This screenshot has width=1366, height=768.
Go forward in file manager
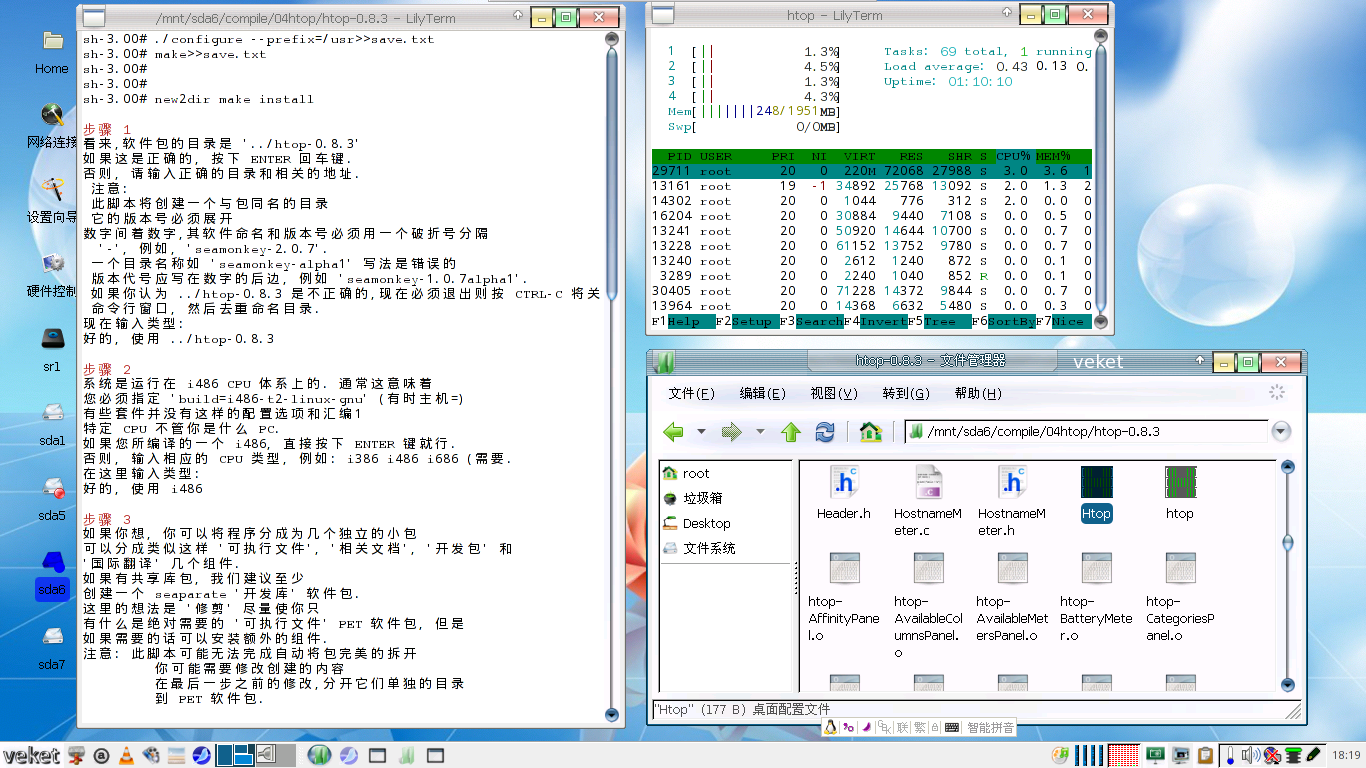coord(732,432)
